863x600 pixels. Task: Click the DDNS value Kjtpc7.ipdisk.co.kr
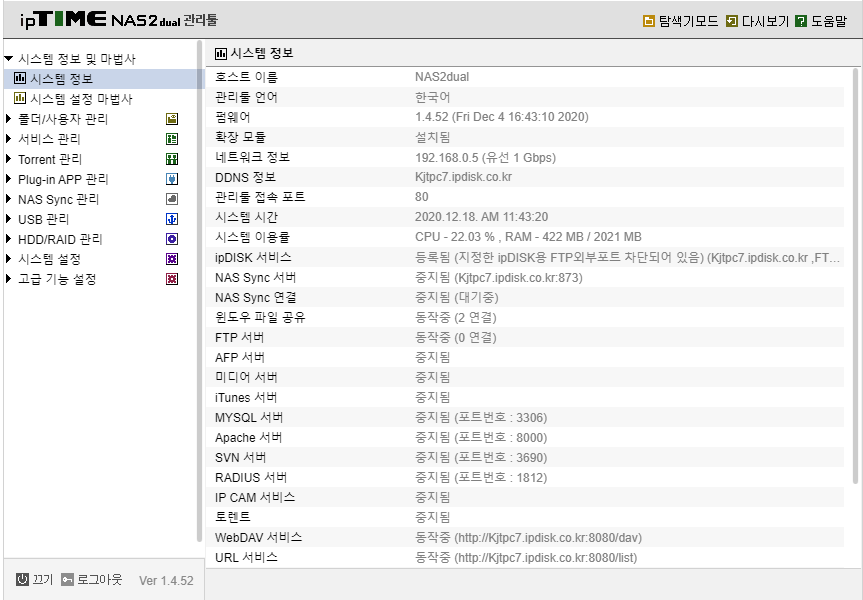tap(463, 177)
